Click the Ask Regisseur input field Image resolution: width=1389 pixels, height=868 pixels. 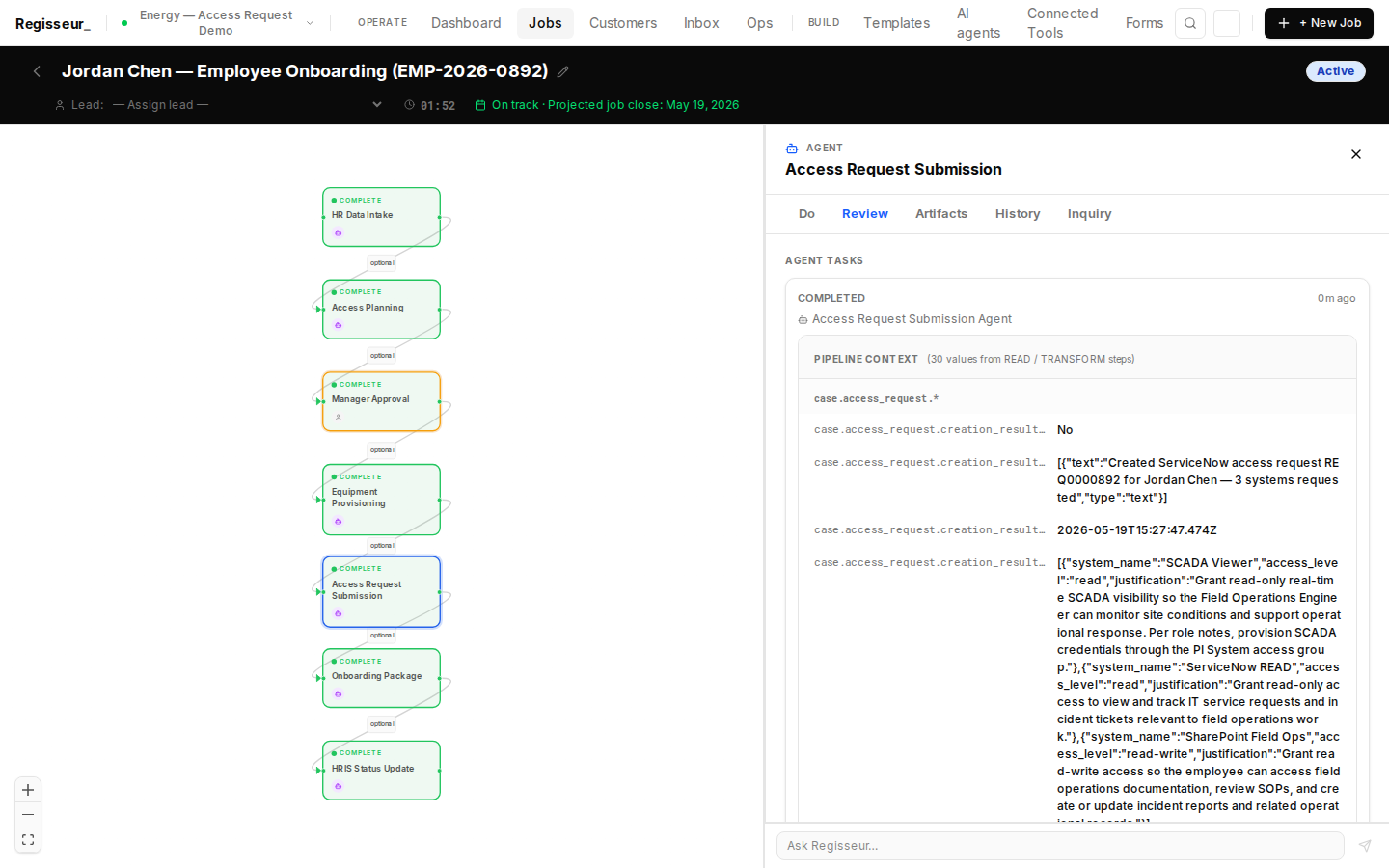tap(1060, 846)
